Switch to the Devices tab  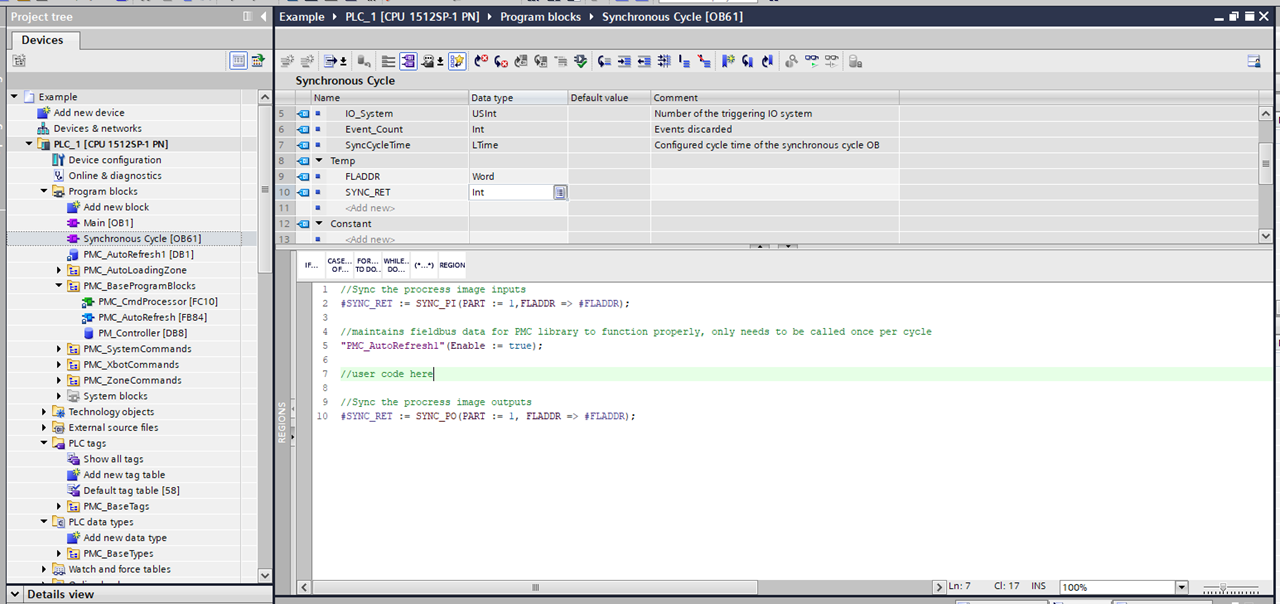point(43,40)
